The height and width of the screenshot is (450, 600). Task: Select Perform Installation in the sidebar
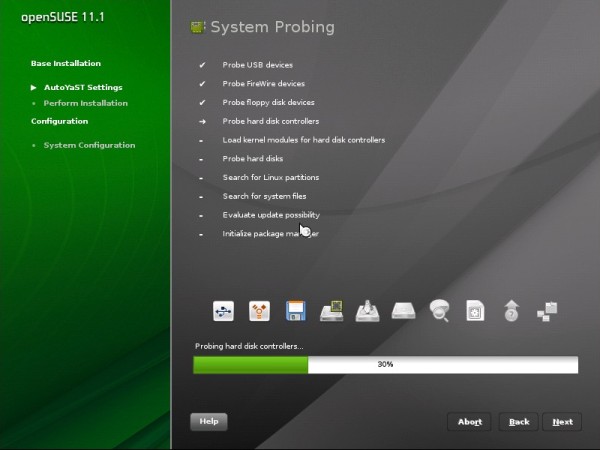86,103
